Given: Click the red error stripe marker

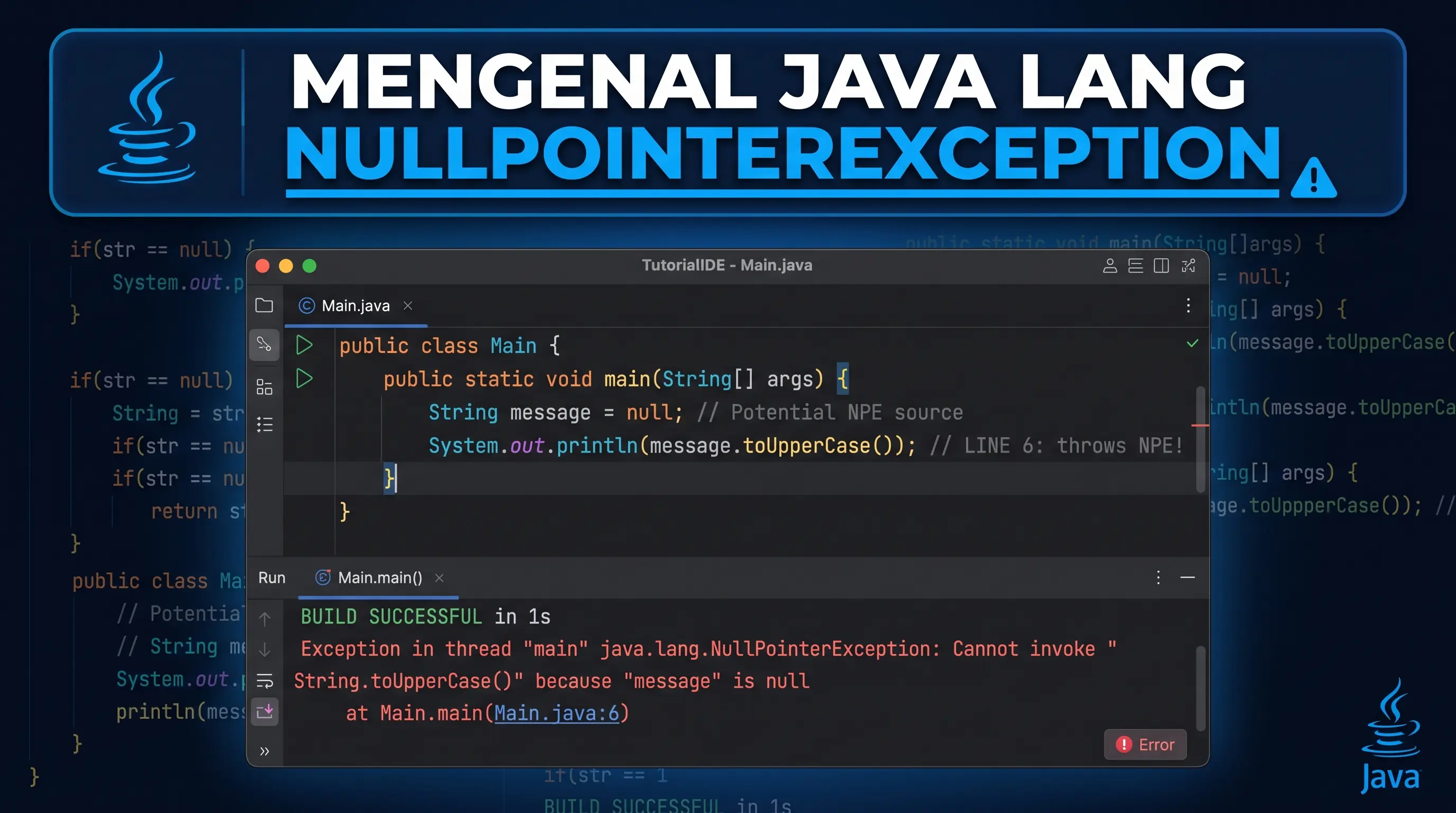Looking at the screenshot, I should pyautogui.click(x=1200, y=424).
